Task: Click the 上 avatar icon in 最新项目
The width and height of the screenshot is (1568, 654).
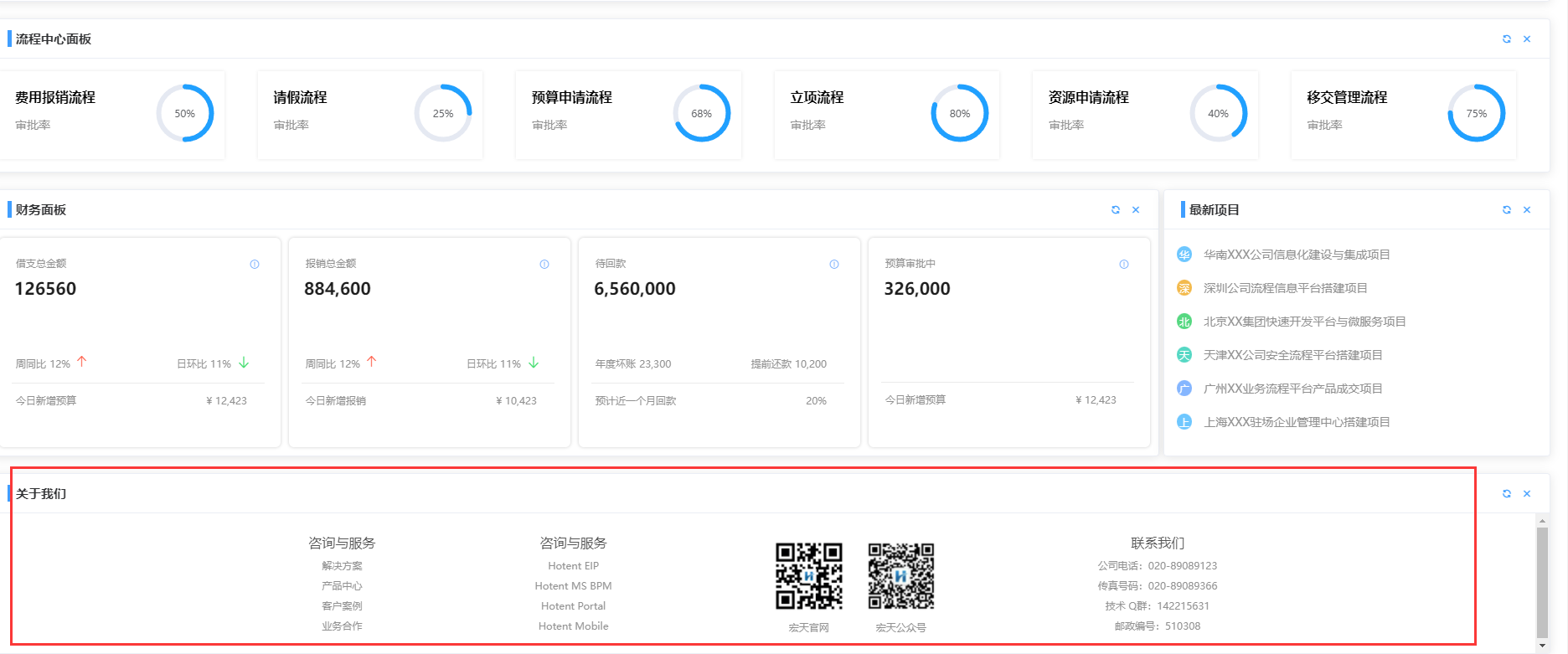Action: (1184, 422)
